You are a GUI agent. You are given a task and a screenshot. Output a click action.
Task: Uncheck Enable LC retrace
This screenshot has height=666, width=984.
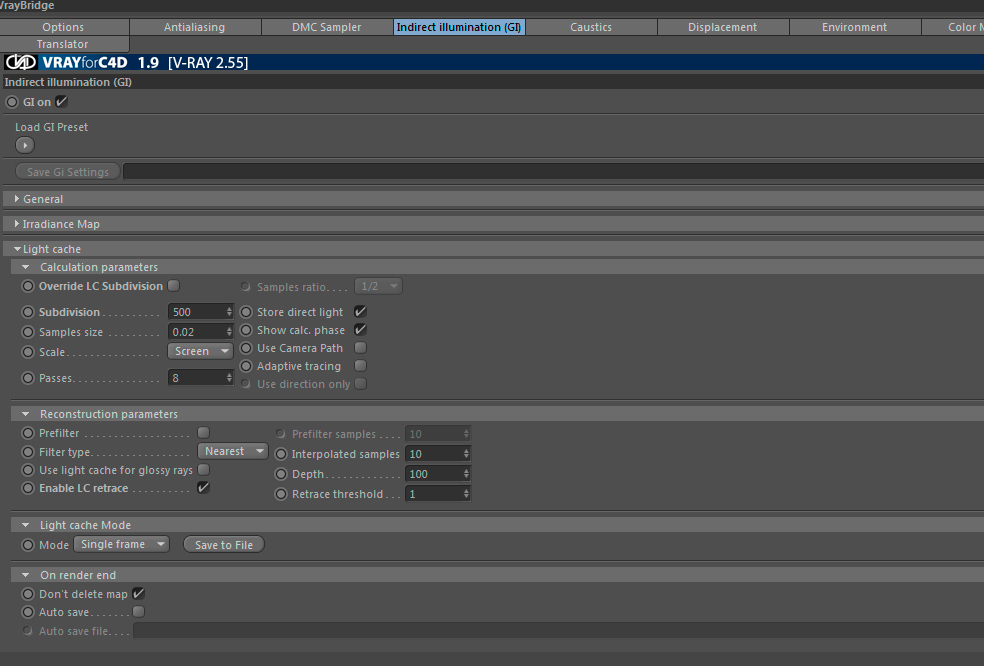point(203,488)
